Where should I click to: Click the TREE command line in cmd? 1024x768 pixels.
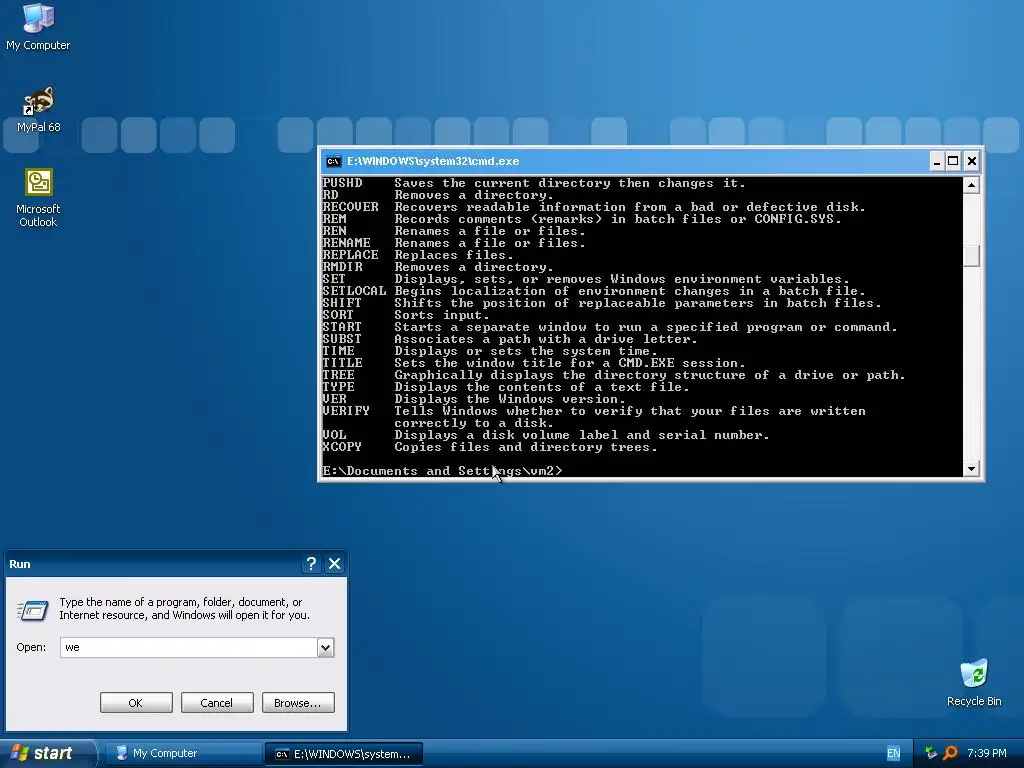click(x=615, y=376)
